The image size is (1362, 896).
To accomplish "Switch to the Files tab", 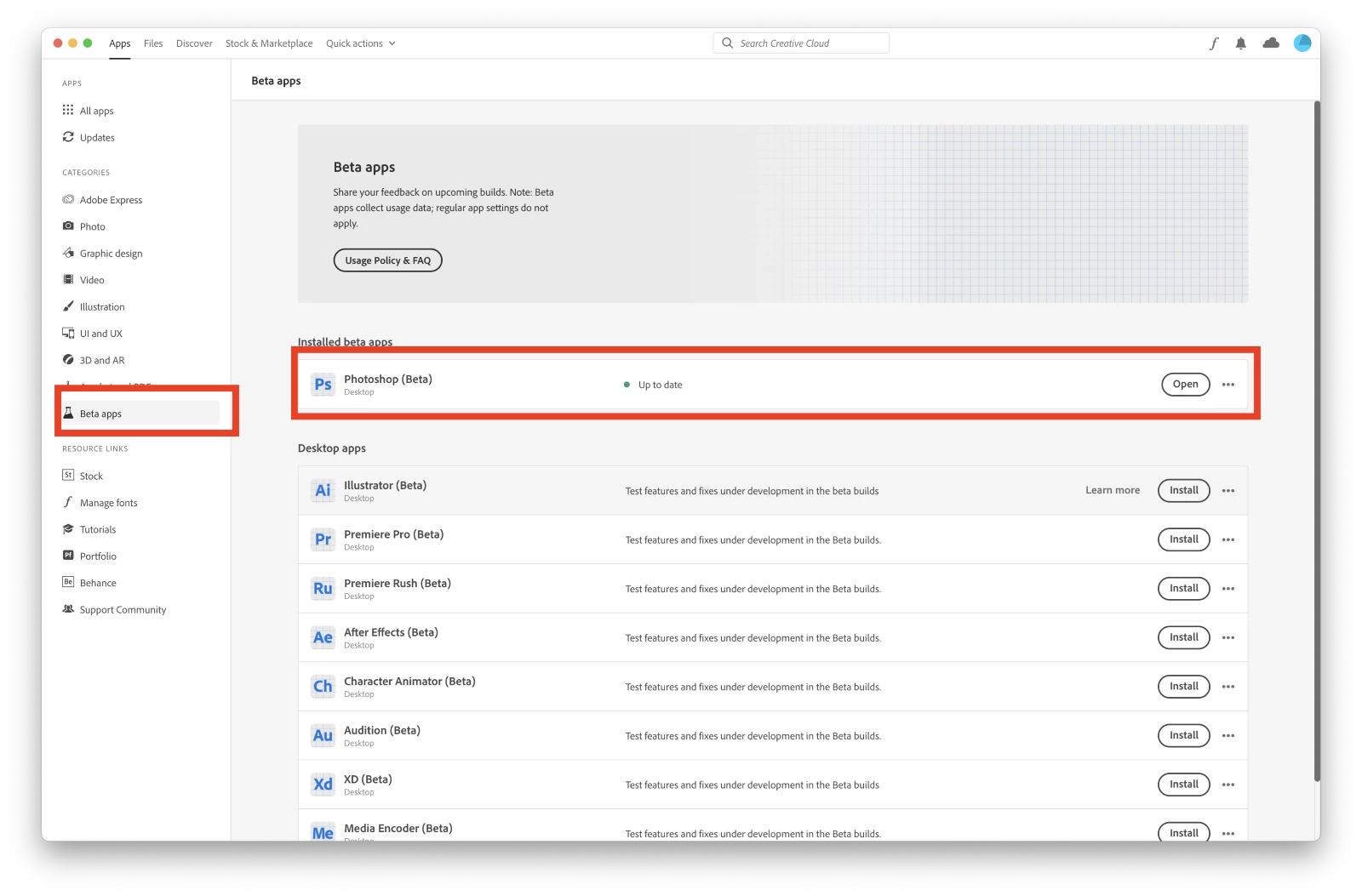I will point(153,43).
